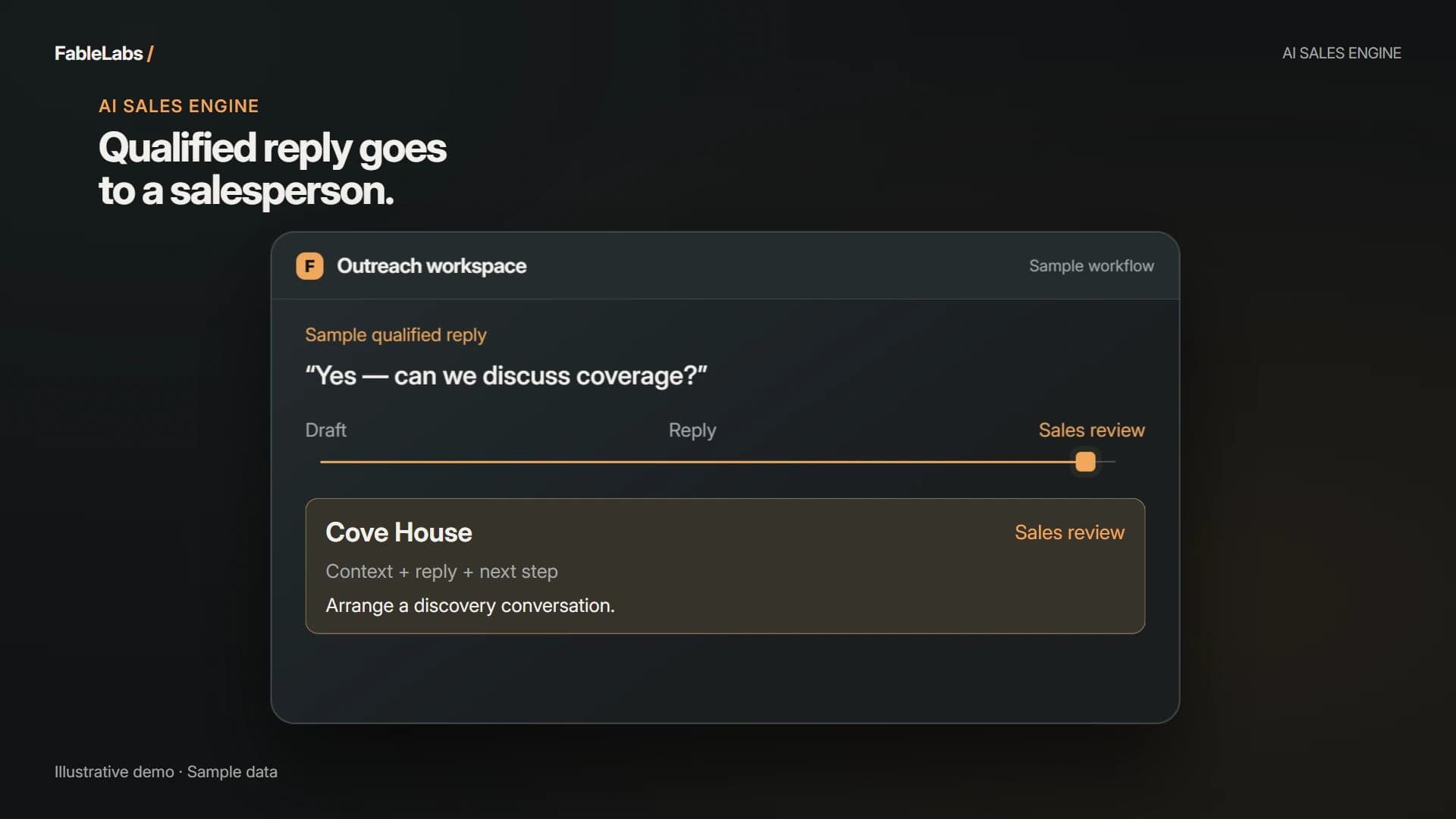Screen dimensions: 1456x819
Task: Click the Sample workflow label
Action: (1091, 266)
